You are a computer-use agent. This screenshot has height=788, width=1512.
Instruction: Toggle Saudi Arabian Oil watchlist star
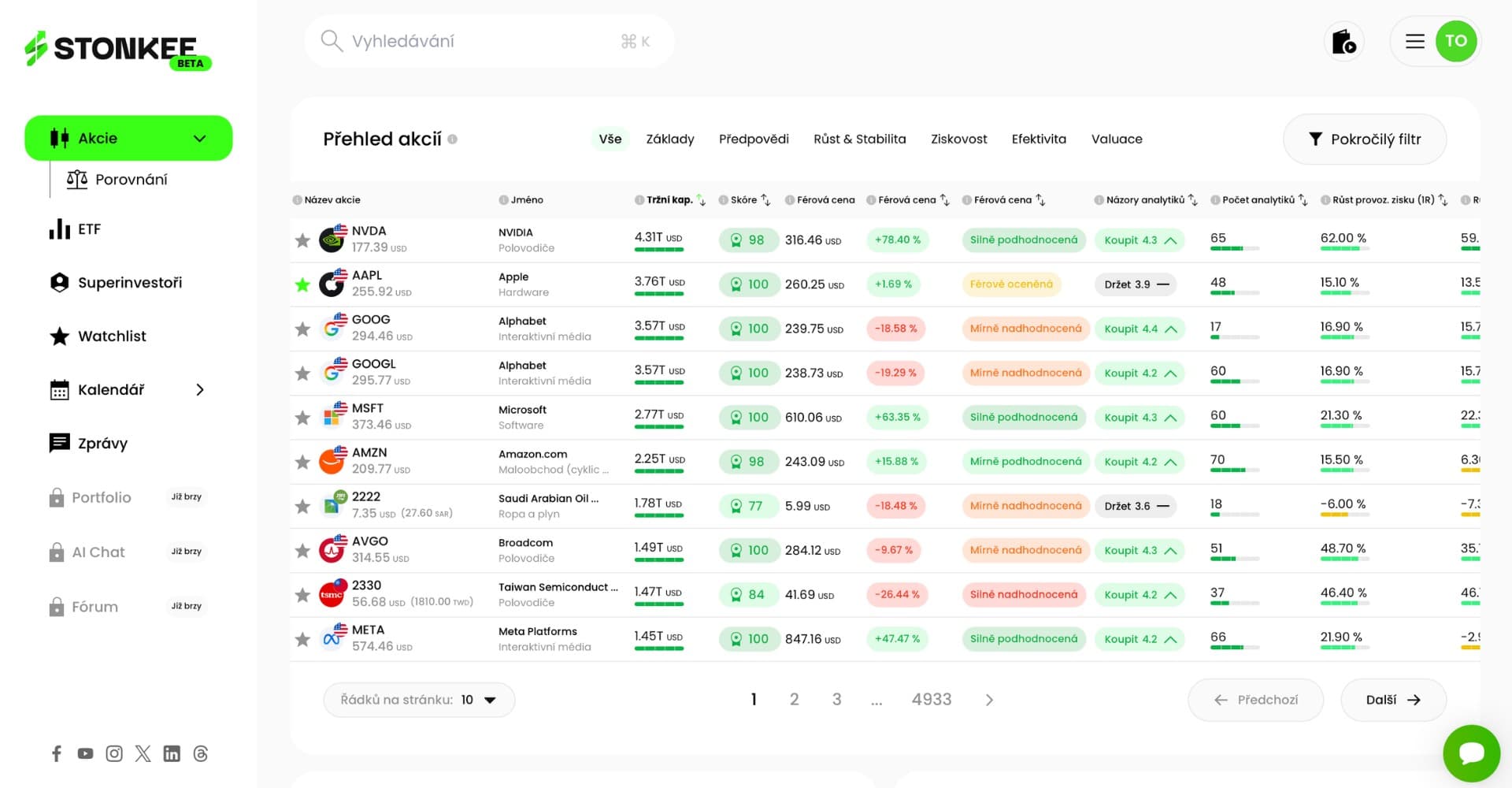click(302, 506)
